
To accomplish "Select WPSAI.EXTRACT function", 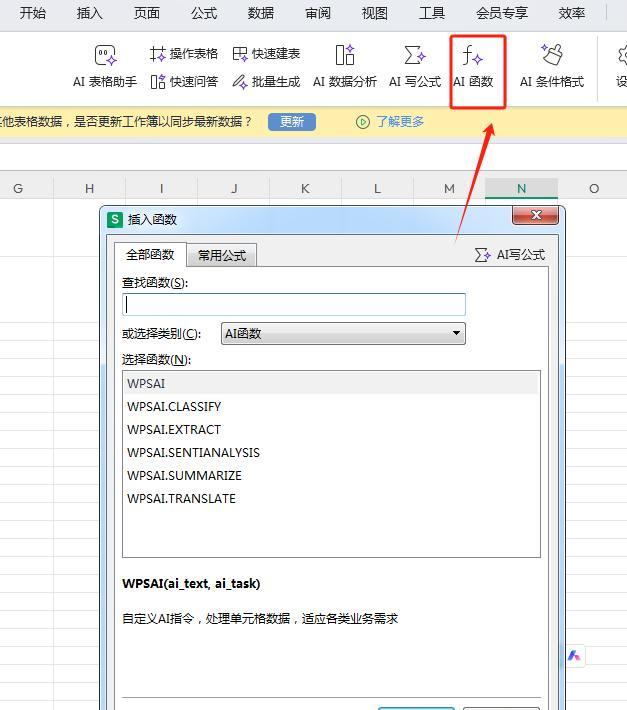I will 331,430.
